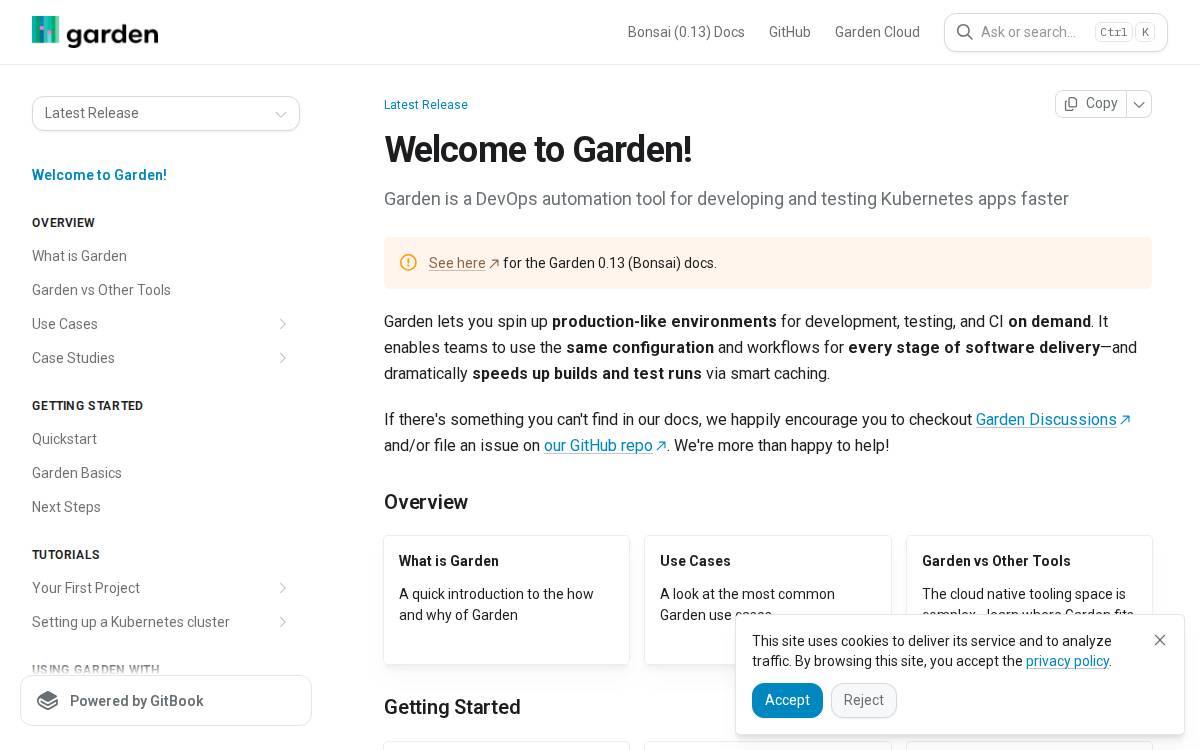Screen dimensions: 1200x750
Task: Expand the Your First Project section
Action: pyautogui.click(x=283, y=588)
